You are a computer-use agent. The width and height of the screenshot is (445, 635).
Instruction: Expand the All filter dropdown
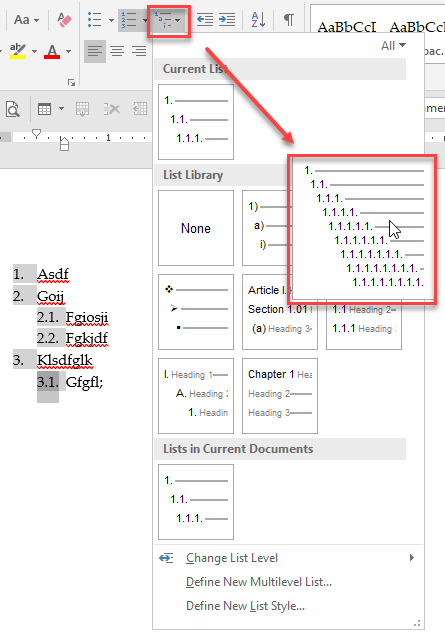(x=393, y=46)
